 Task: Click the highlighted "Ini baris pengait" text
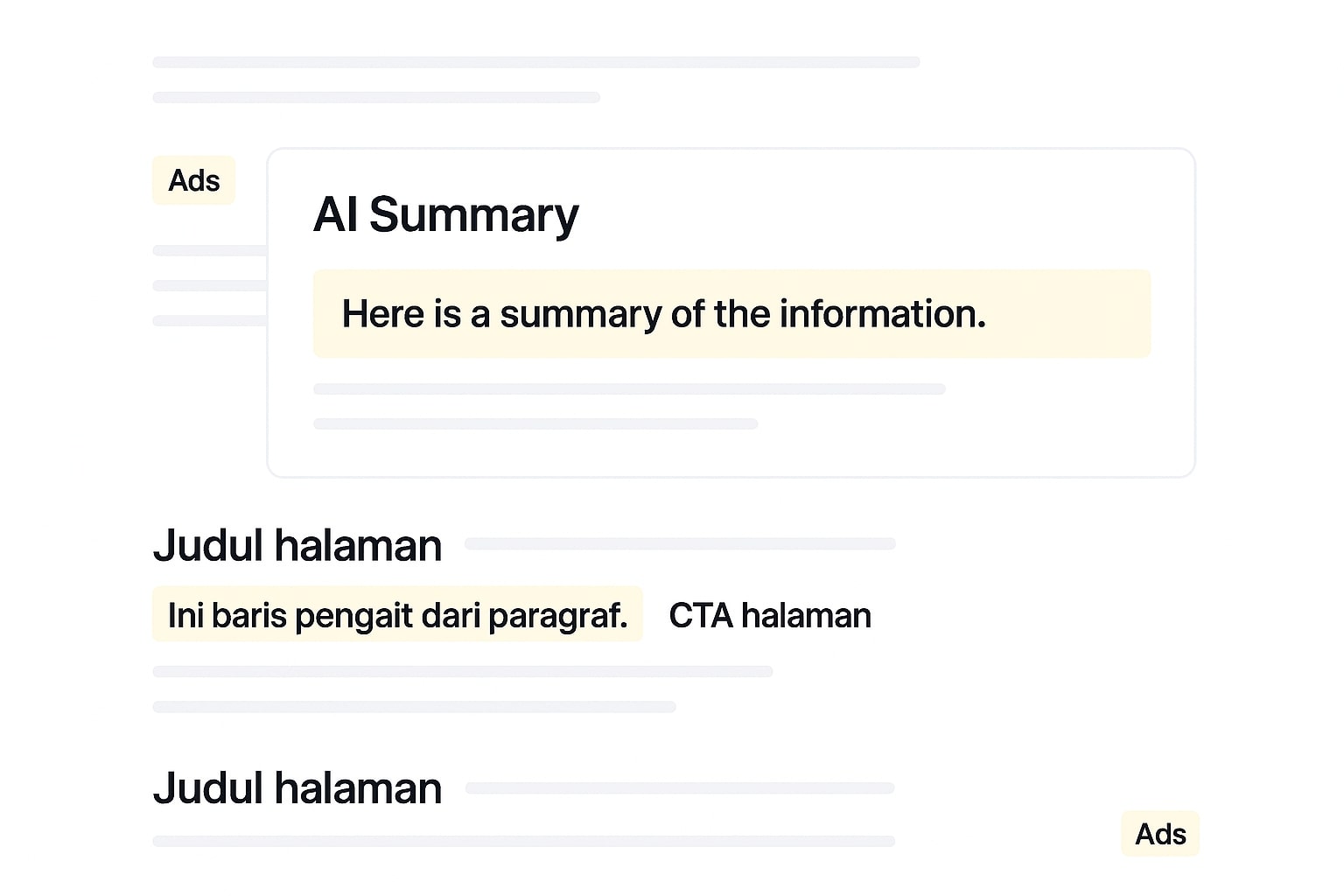pos(397,615)
